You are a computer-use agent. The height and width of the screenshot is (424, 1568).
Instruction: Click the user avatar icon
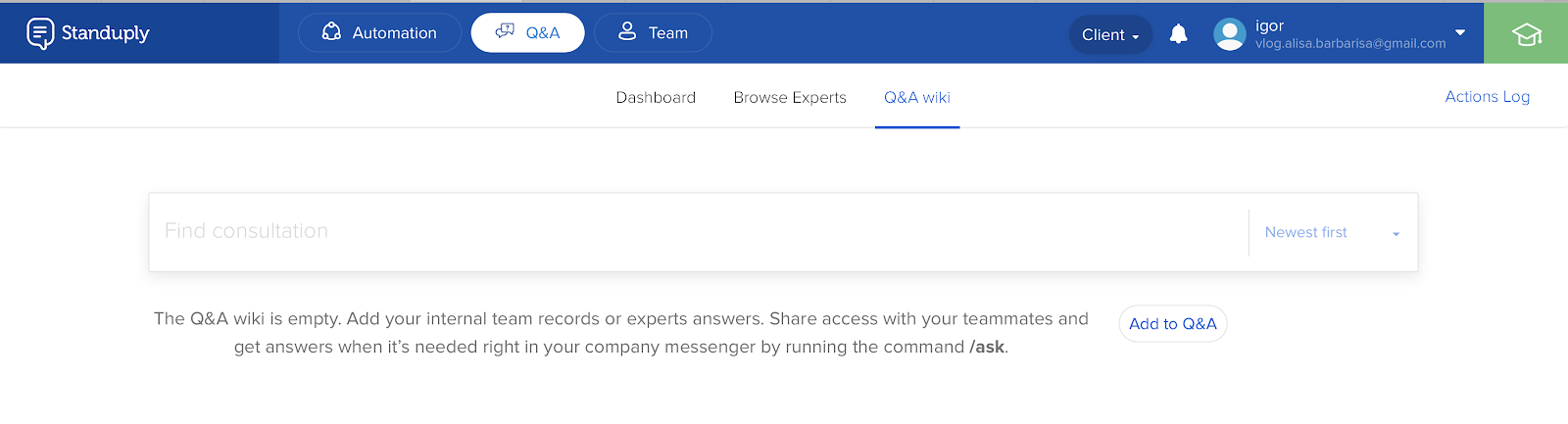pos(1229,34)
